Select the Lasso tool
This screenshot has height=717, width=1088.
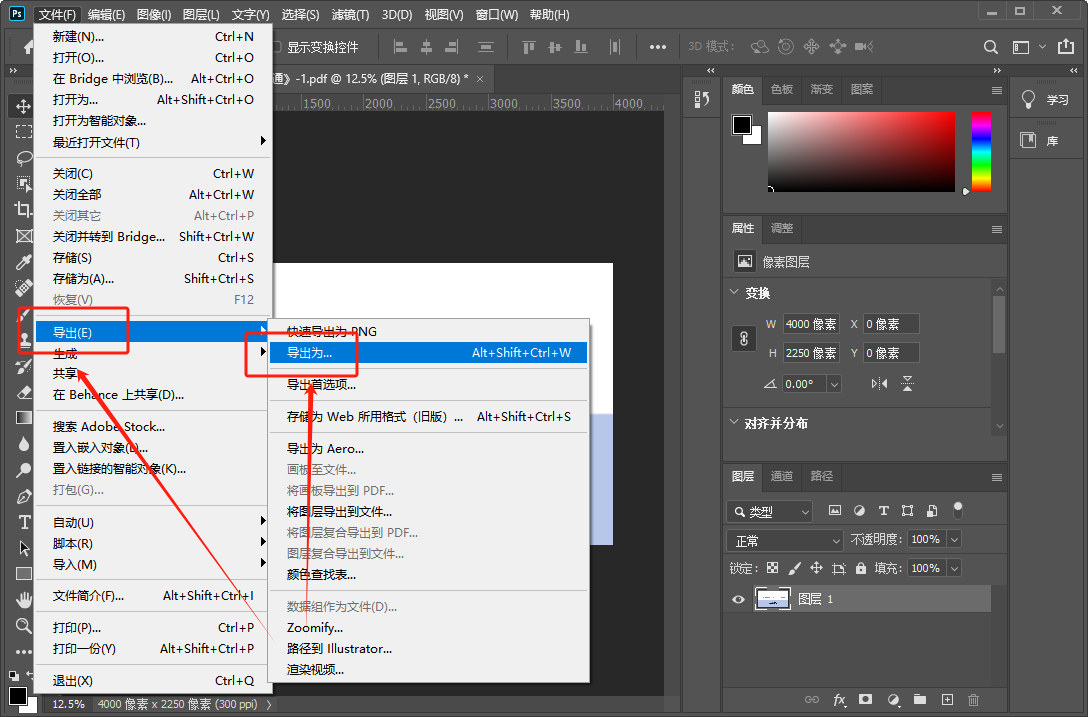(24, 158)
